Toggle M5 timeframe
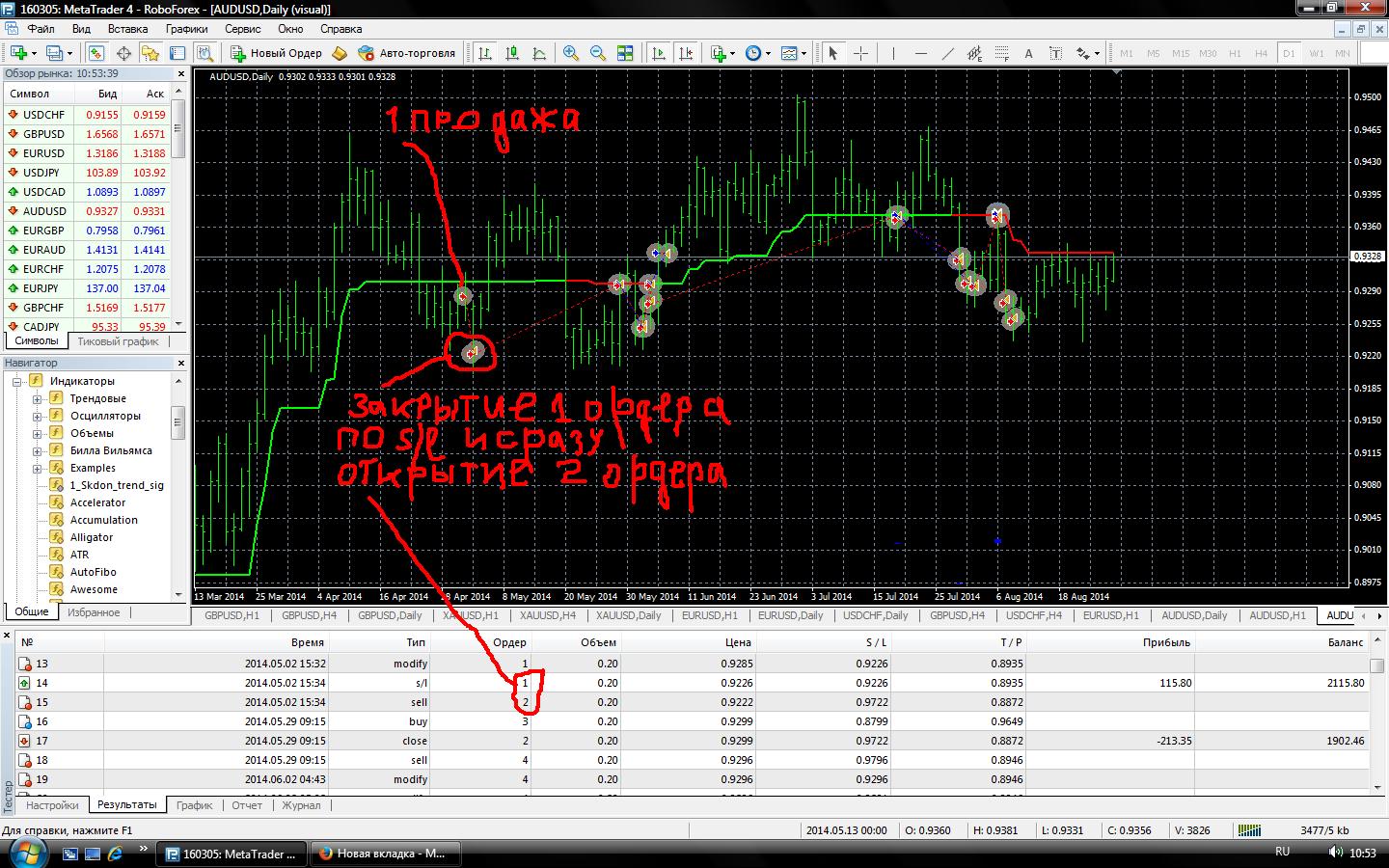The height and width of the screenshot is (868, 1389). click(1154, 53)
